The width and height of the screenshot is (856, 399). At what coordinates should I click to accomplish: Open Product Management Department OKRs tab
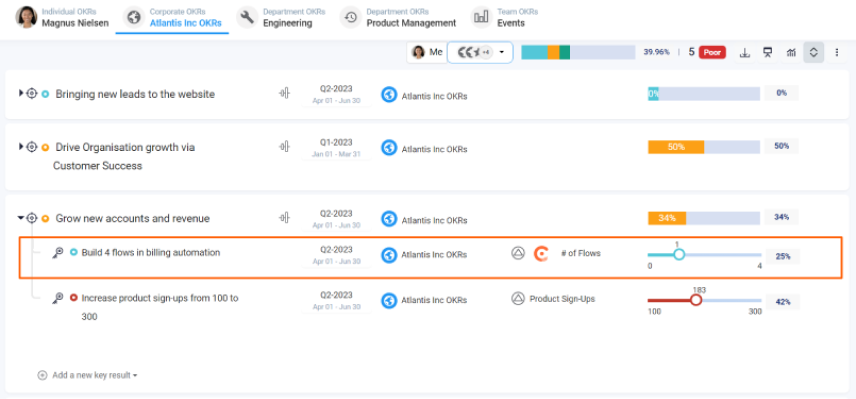click(399, 18)
